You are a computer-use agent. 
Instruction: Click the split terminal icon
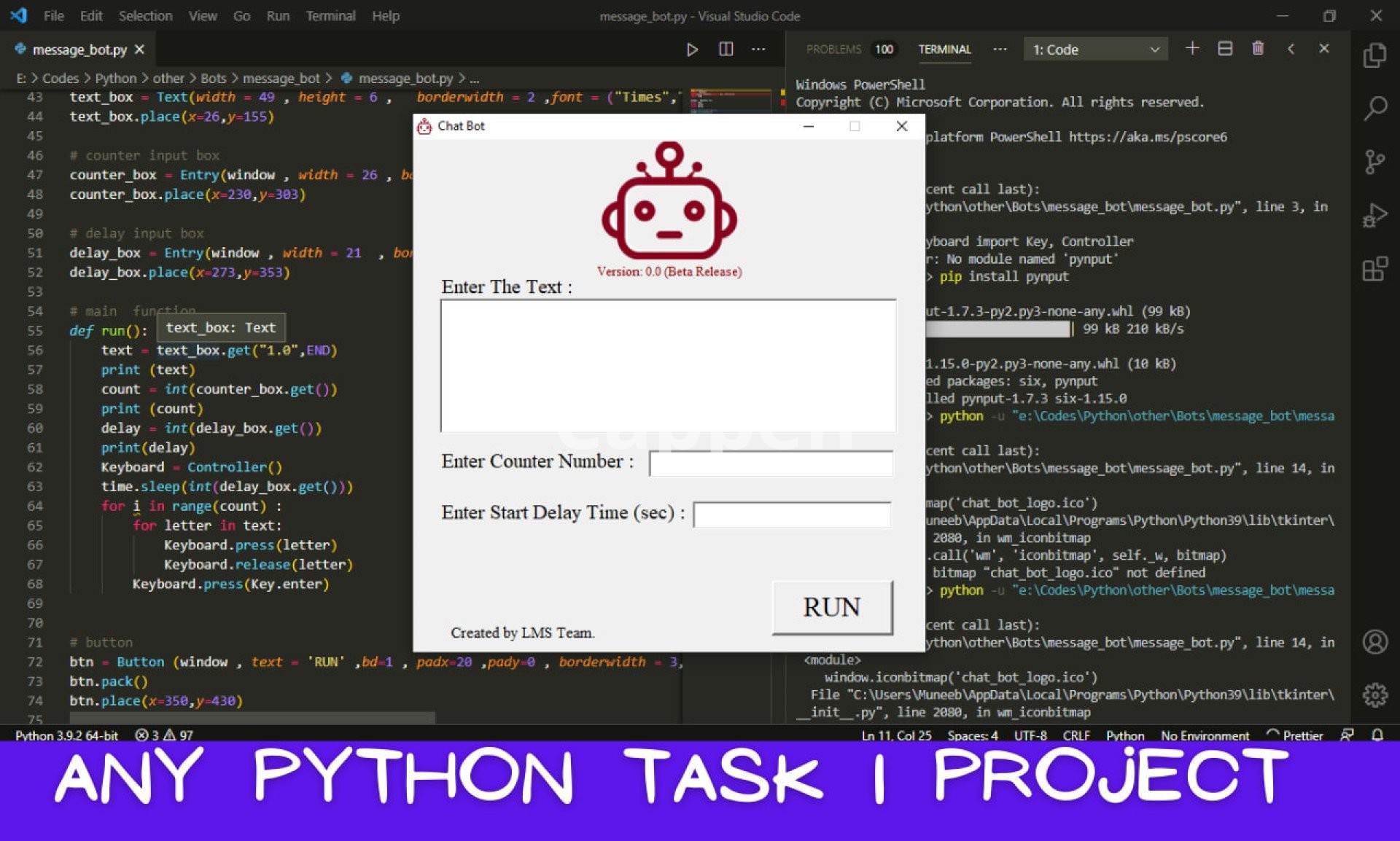[1225, 49]
